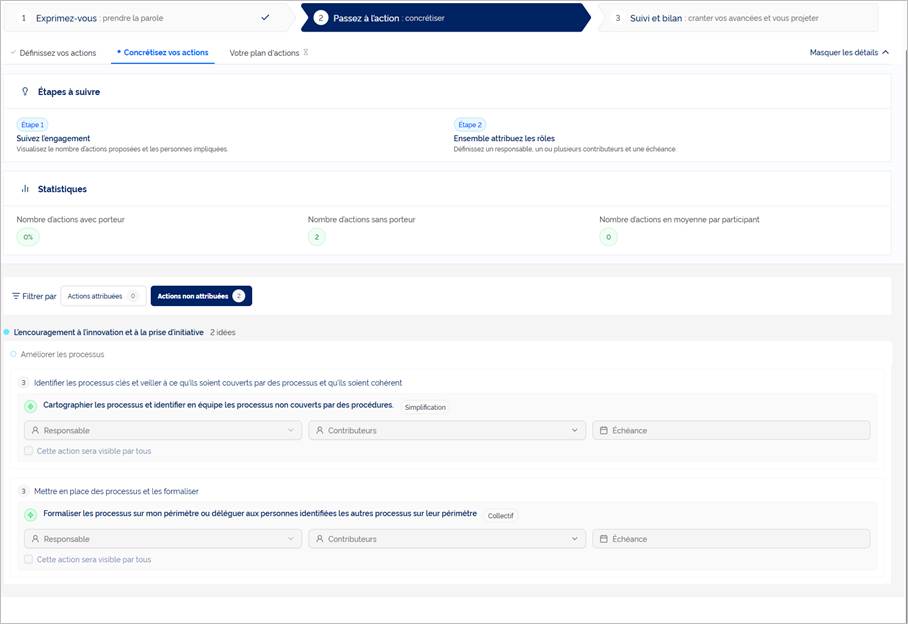Click the average actions per participant value 0

[609, 237]
